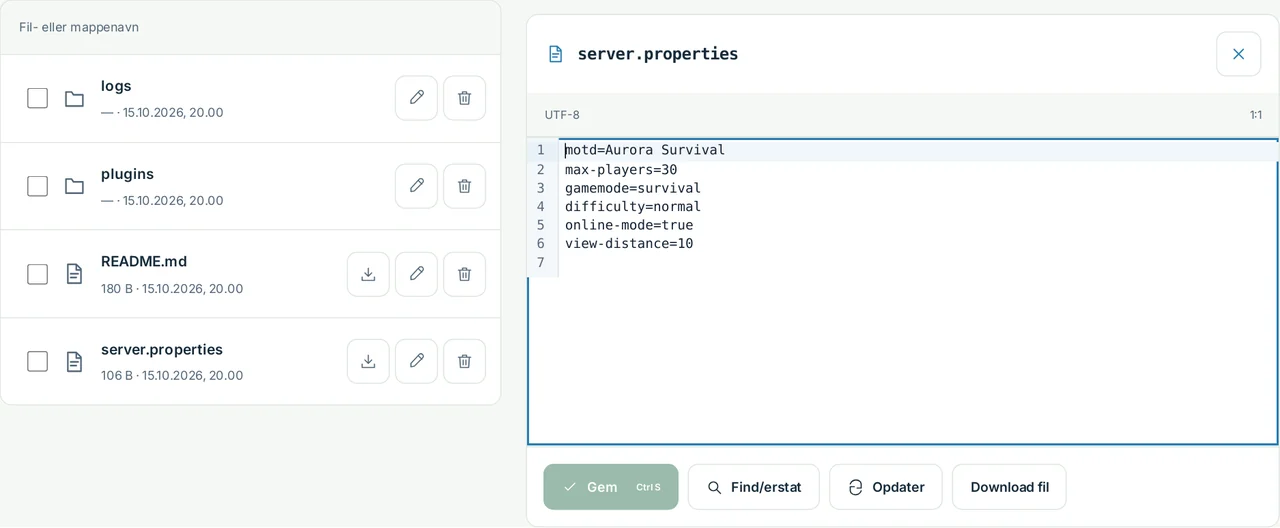The height and width of the screenshot is (528, 1280).
Task: Focus the file or folder name filter field
Action: (250, 27)
